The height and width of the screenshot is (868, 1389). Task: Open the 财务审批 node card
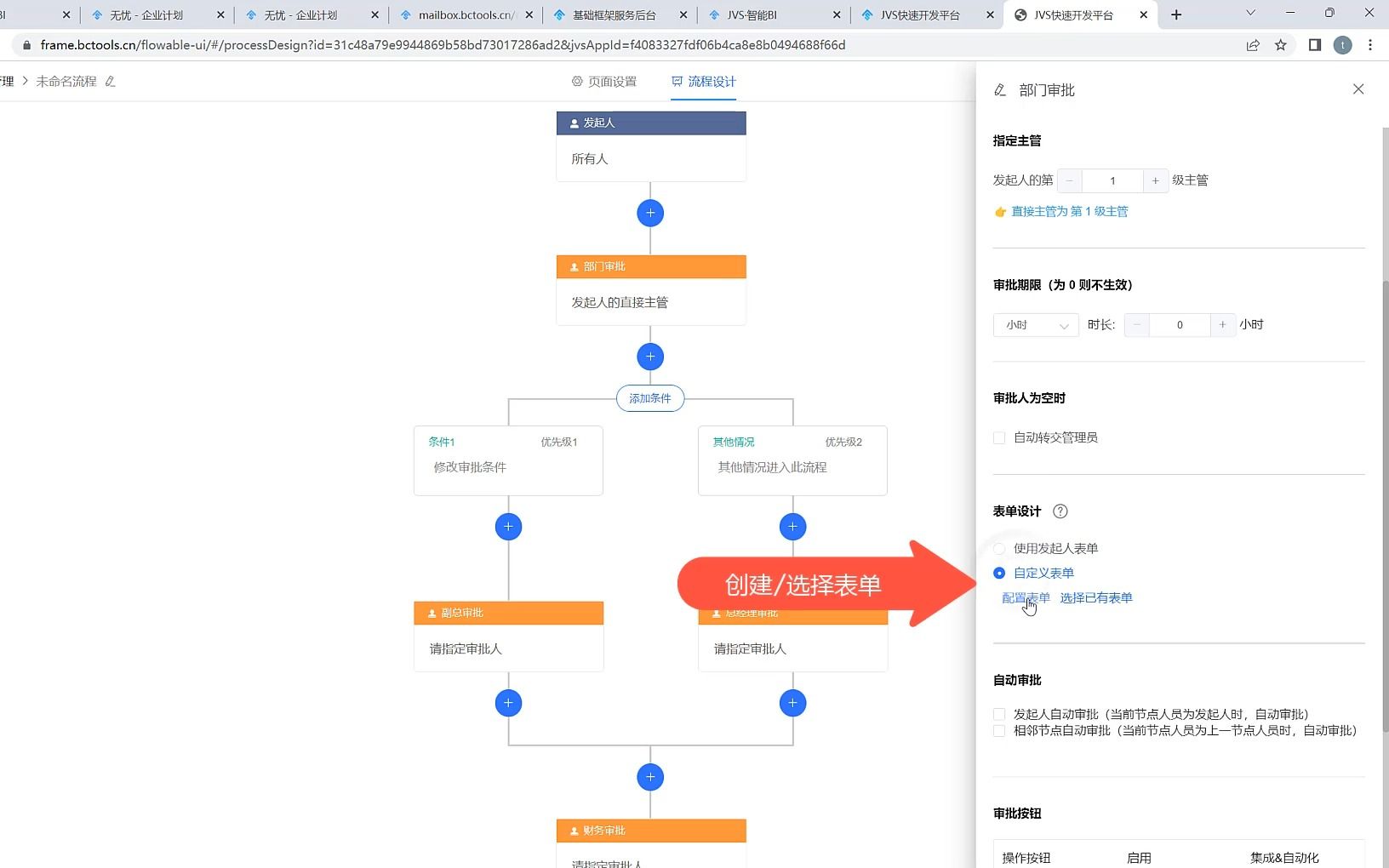(x=651, y=843)
